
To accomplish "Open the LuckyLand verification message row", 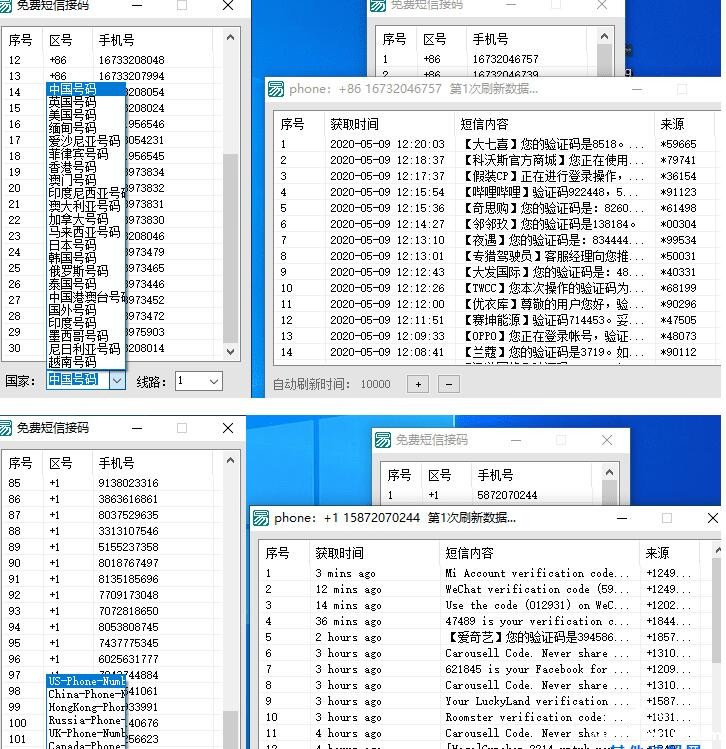I will click(485, 701).
